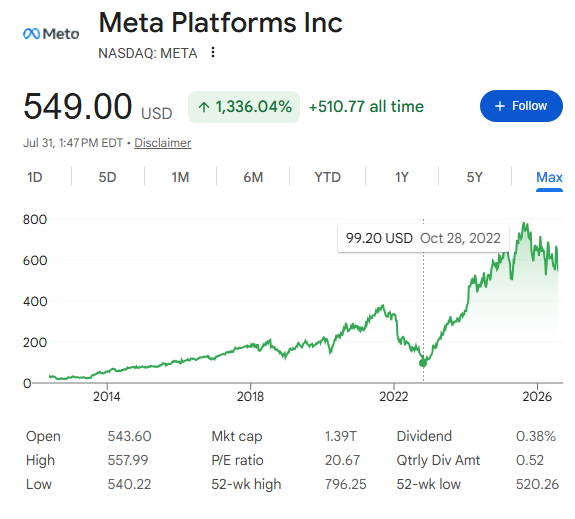
Task: Click the Mkt cap value 1.39T
Action: coord(340,436)
